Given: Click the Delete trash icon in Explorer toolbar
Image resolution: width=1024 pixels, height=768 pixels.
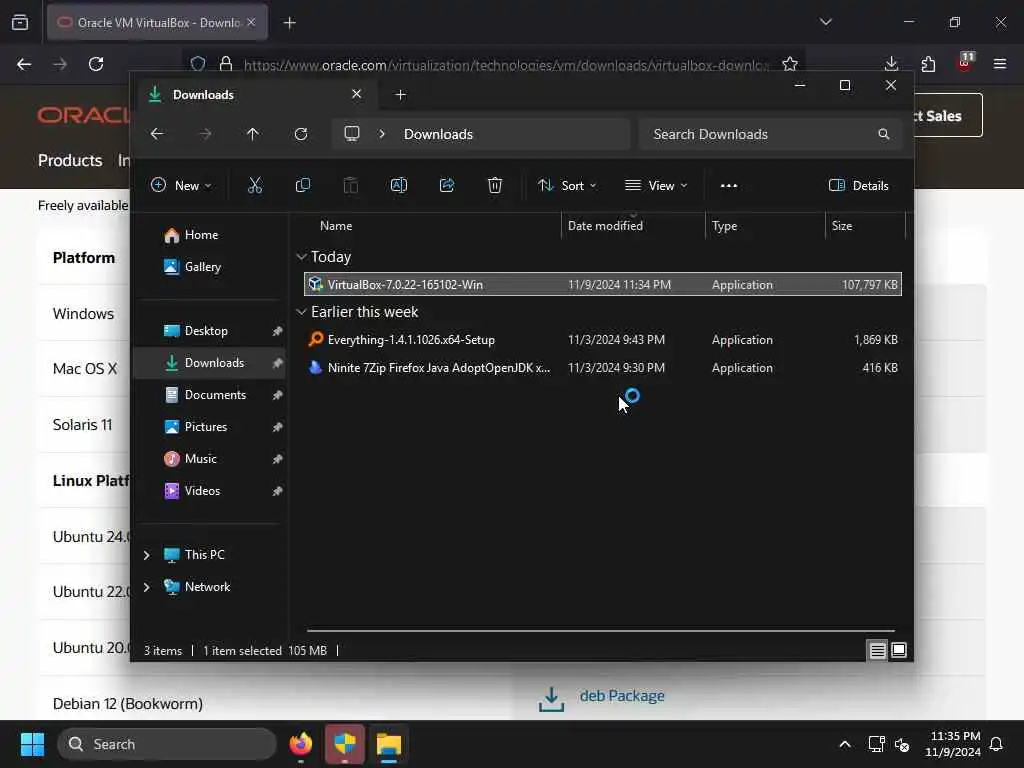Looking at the screenshot, I should [495, 185].
